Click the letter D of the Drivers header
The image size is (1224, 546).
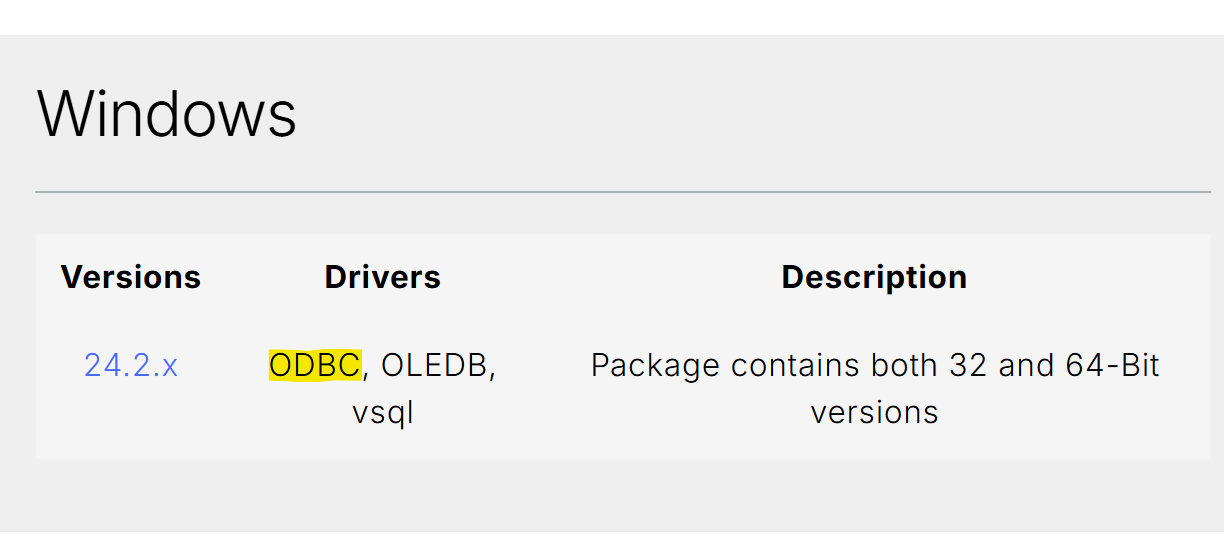[335, 277]
